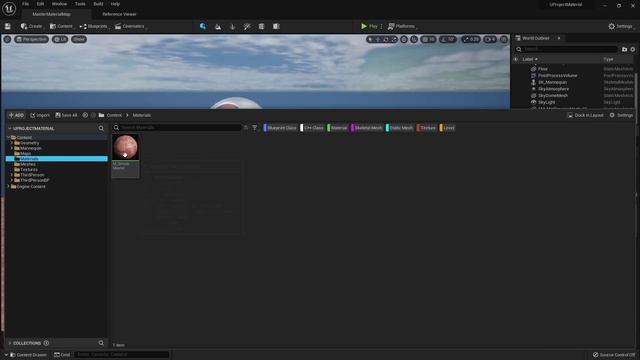Select SkyAtmosphere in the Outliner
The image size is (640, 360).
[553, 89]
